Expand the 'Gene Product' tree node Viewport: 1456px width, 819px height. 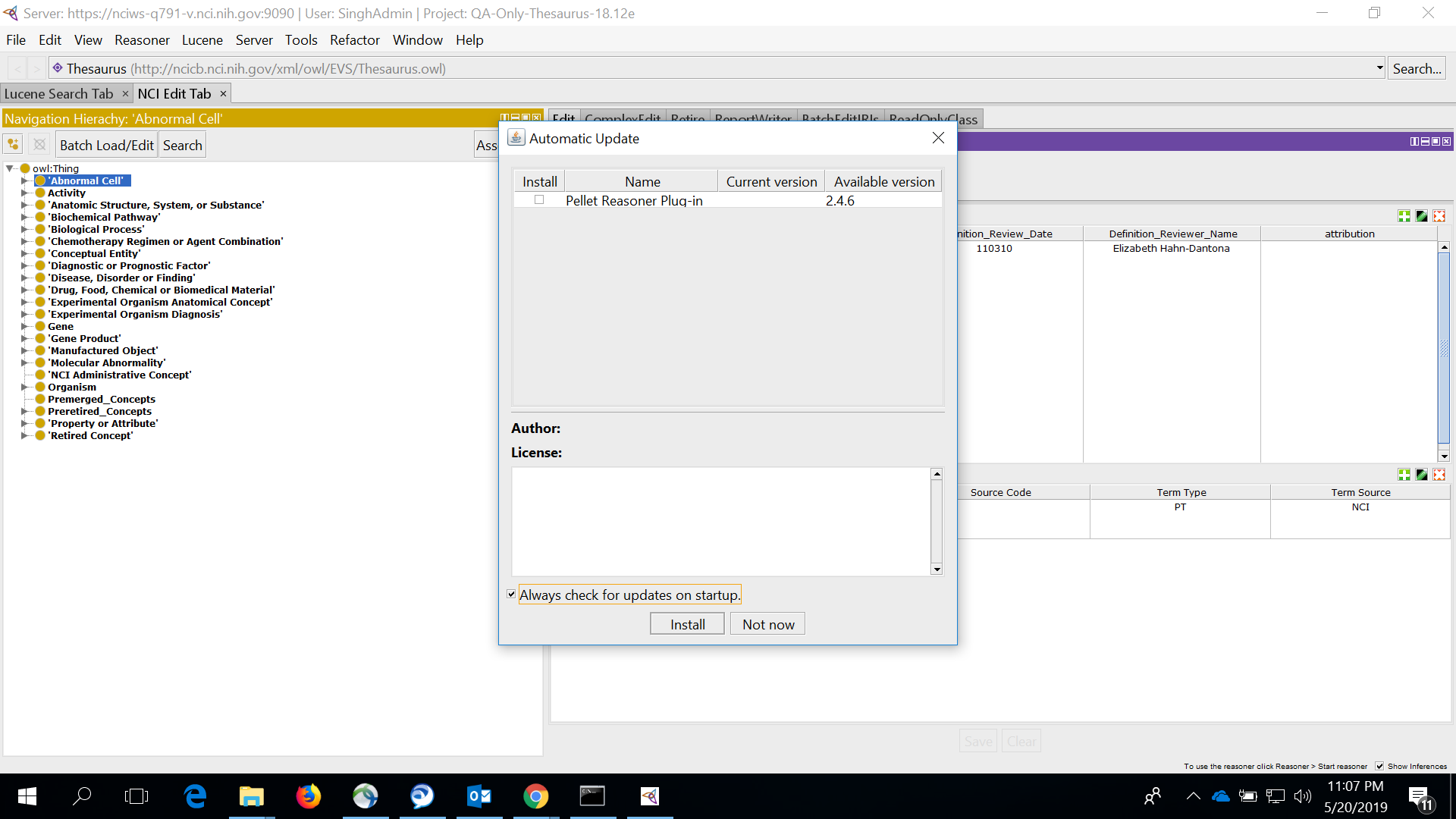(x=24, y=338)
